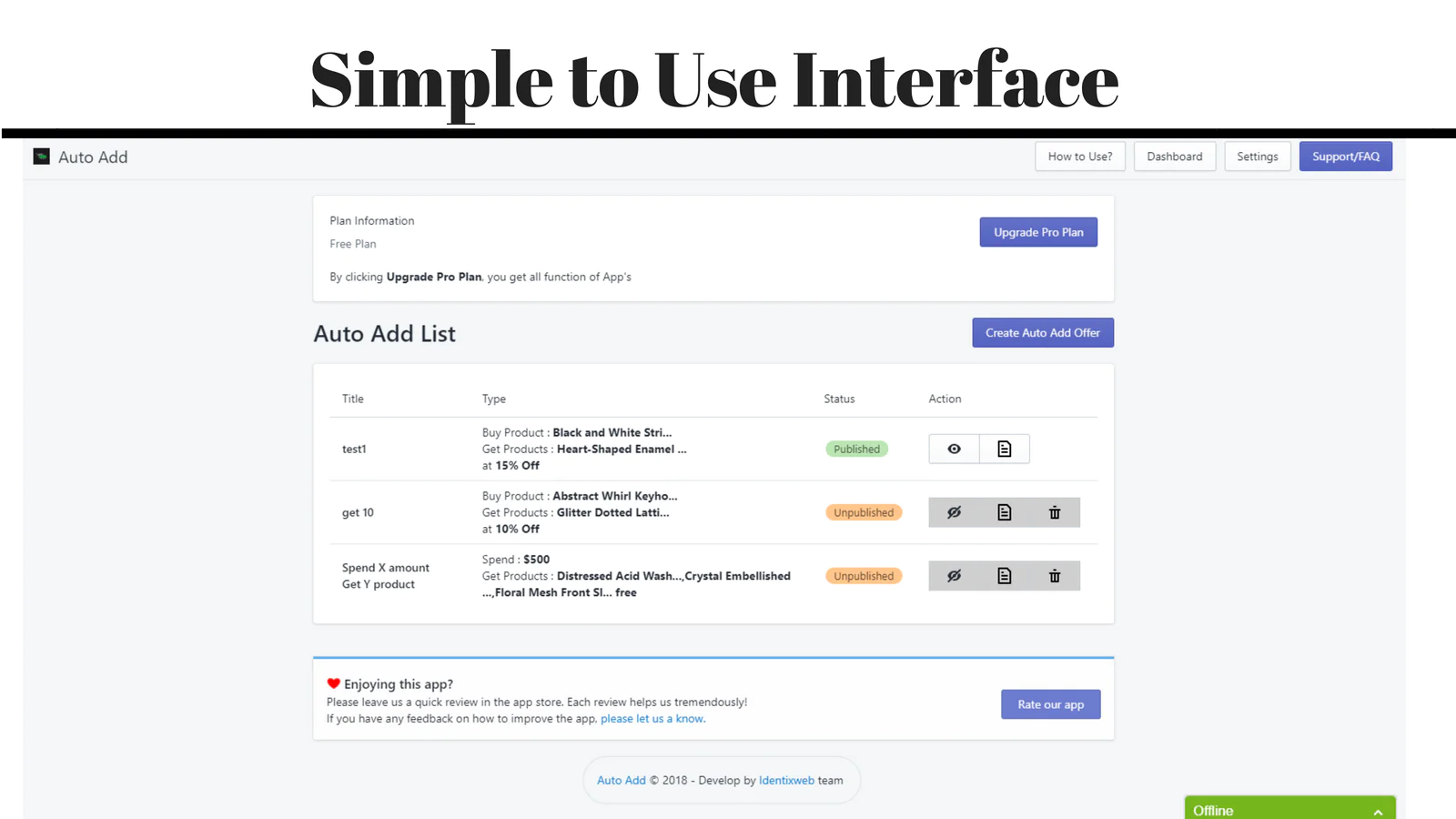Viewport: 1456px width, 819px height.
Task: Go to the Dashboard
Action: tap(1175, 157)
